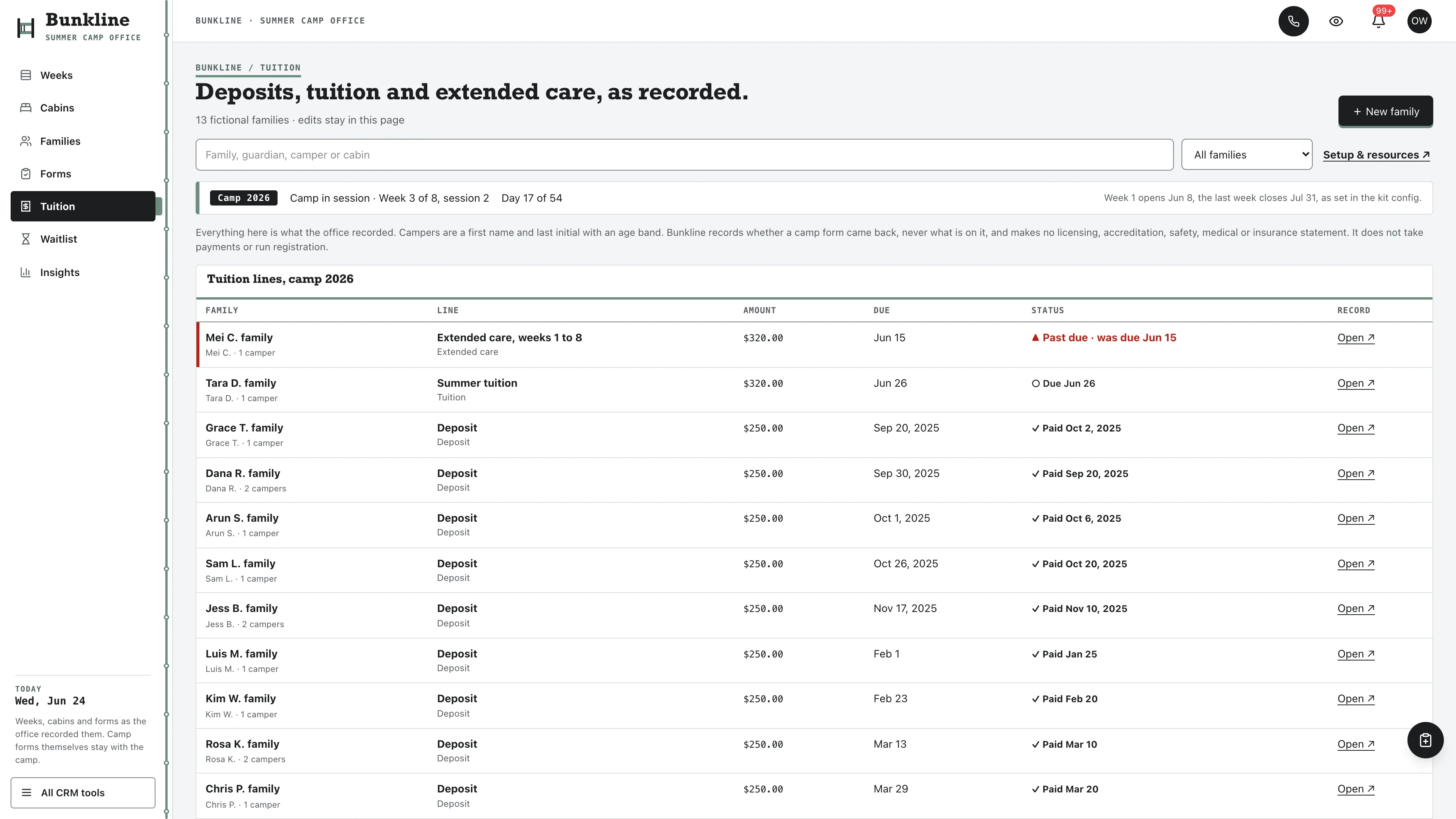
Task: Click the floating clipboard button at bottom right
Action: [1425, 740]
